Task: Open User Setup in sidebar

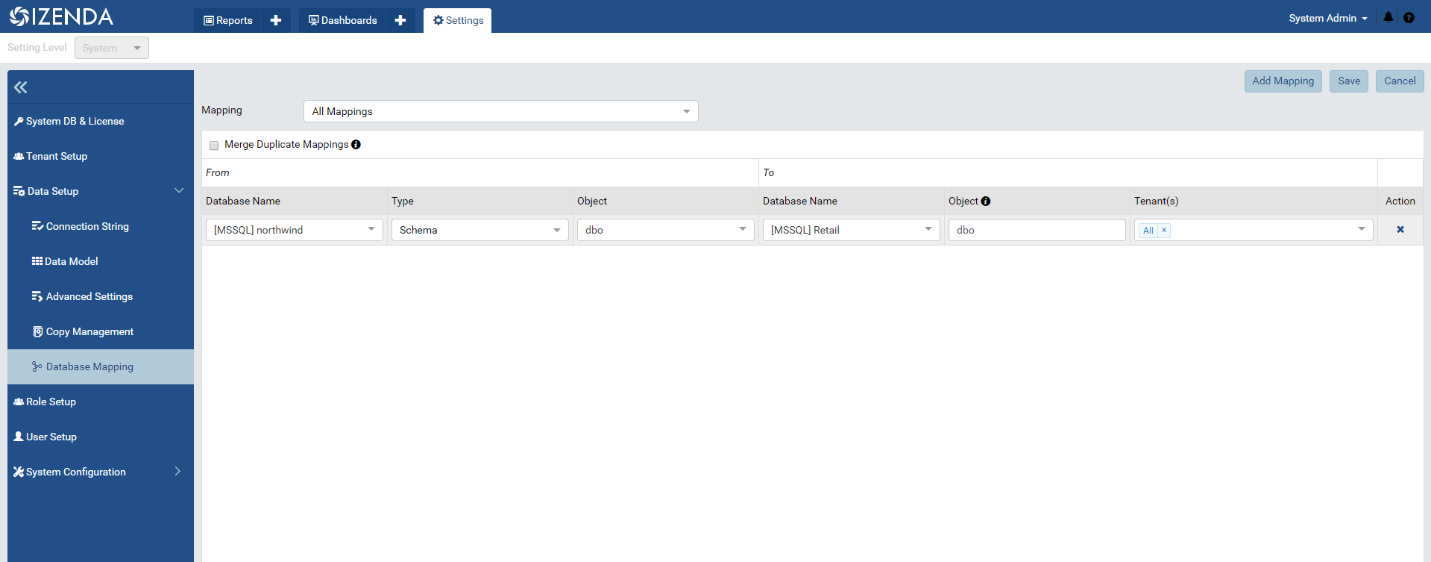Action: 101,436
